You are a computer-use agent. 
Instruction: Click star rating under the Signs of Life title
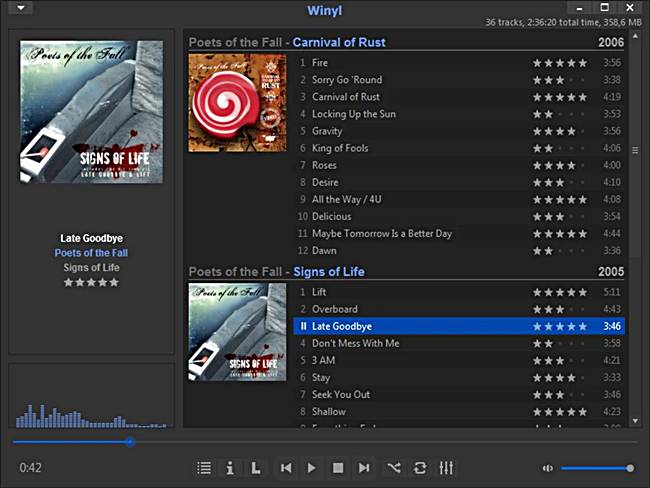point(91,282)
